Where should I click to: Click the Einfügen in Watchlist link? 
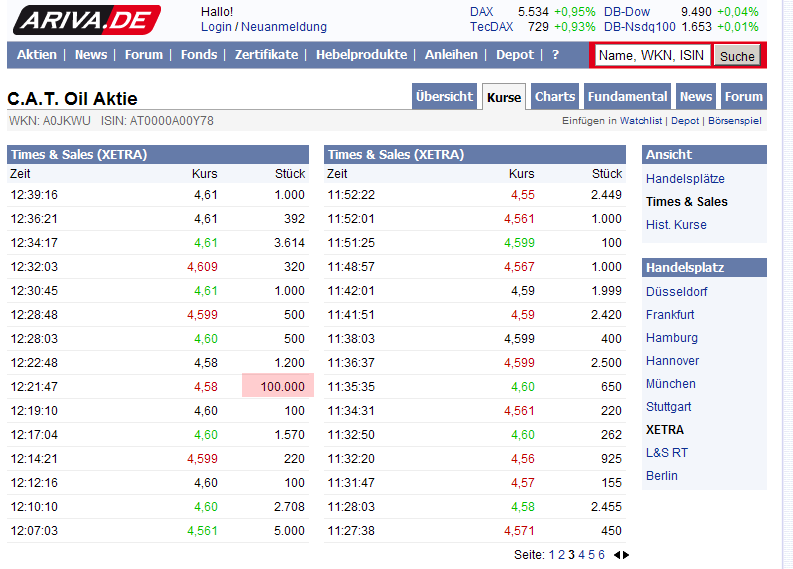[x=612, y=121]
